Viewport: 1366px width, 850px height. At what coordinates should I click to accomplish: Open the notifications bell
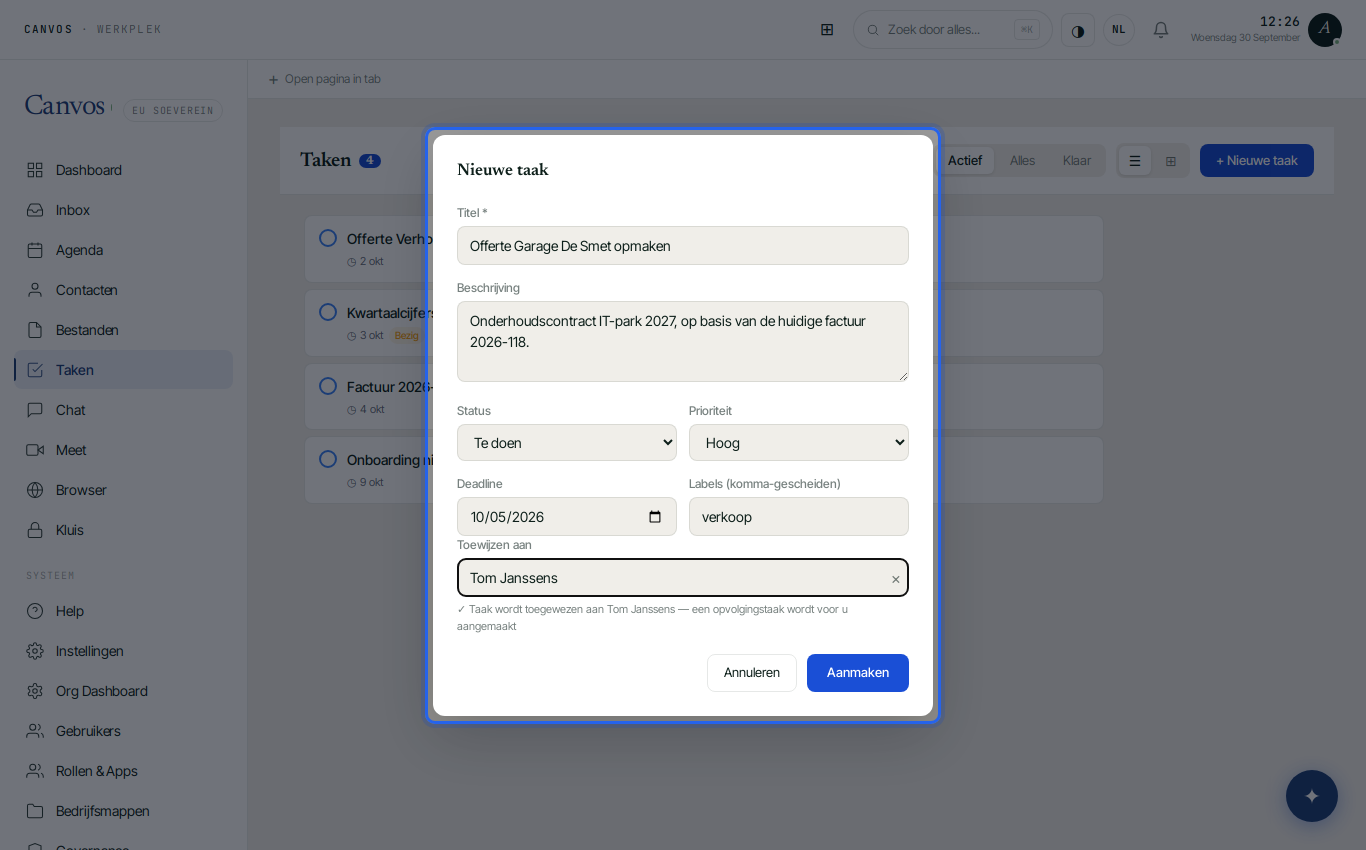[1161, 30]
